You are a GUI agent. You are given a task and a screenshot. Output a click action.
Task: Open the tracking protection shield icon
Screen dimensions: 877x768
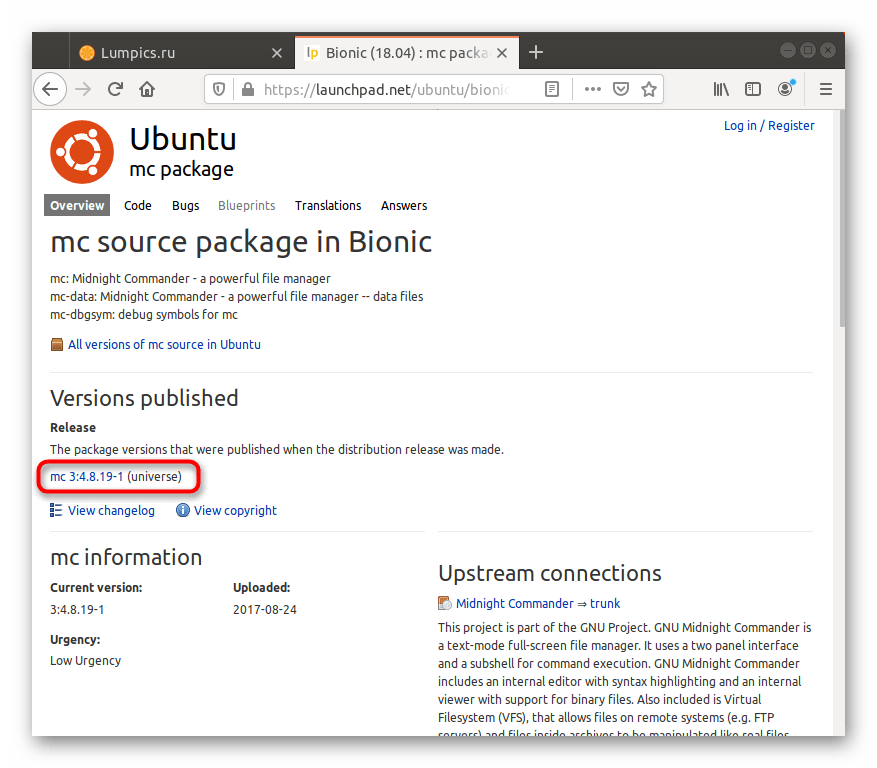[x=219, y=89]
